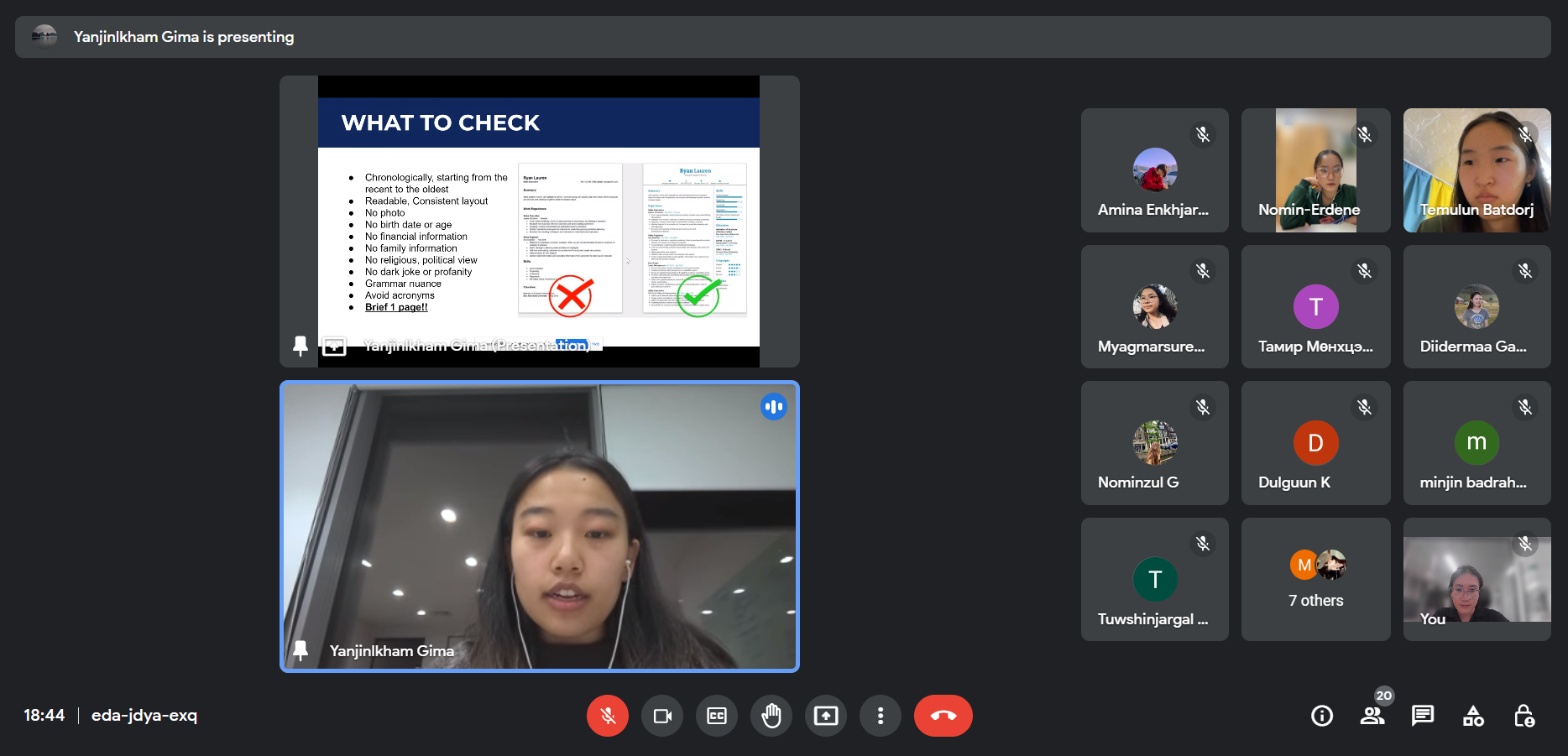
Task: Turn on closed captions
Action: [x=717, y=716]
